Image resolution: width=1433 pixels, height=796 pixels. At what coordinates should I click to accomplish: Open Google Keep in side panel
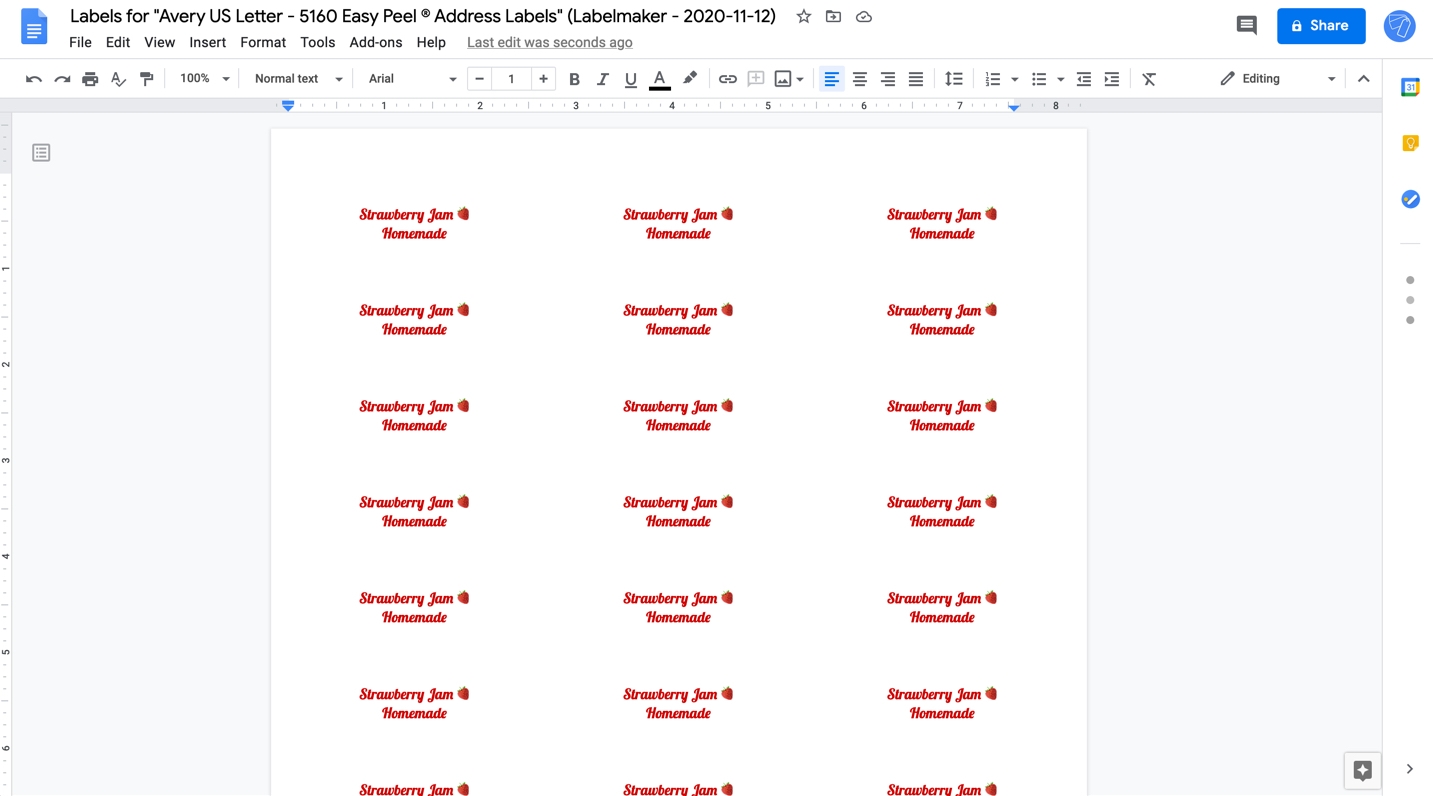pyautogui.click(x=1410, y=143)
